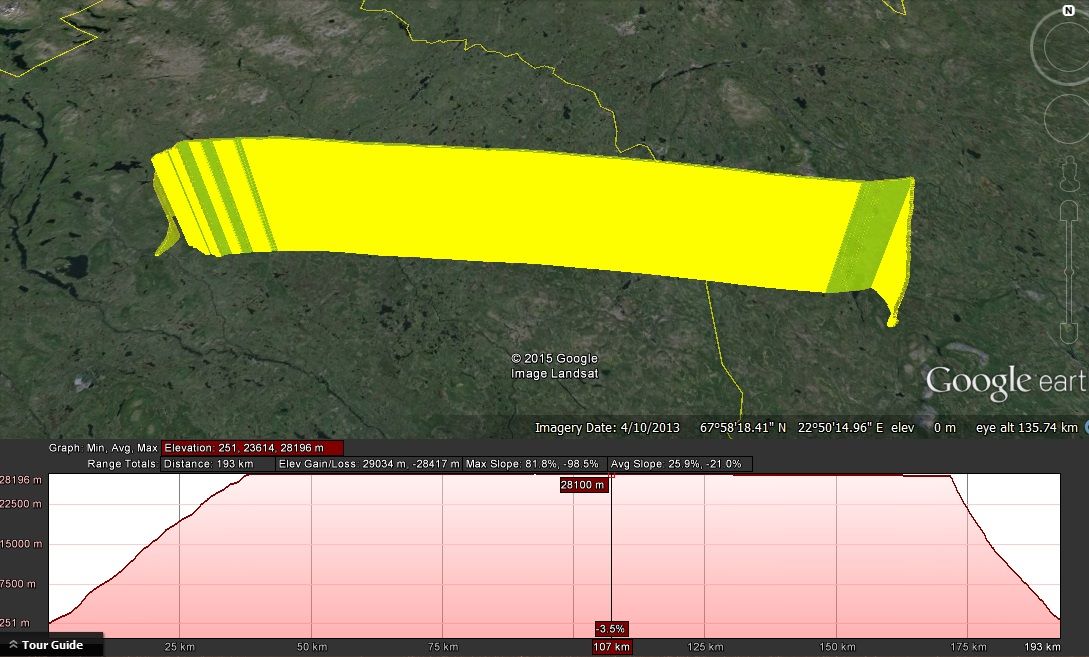This screenshot has width=1089, height=657.
Task: Zoom out using bottom of zoom slider
Action: click(1069, 332)
